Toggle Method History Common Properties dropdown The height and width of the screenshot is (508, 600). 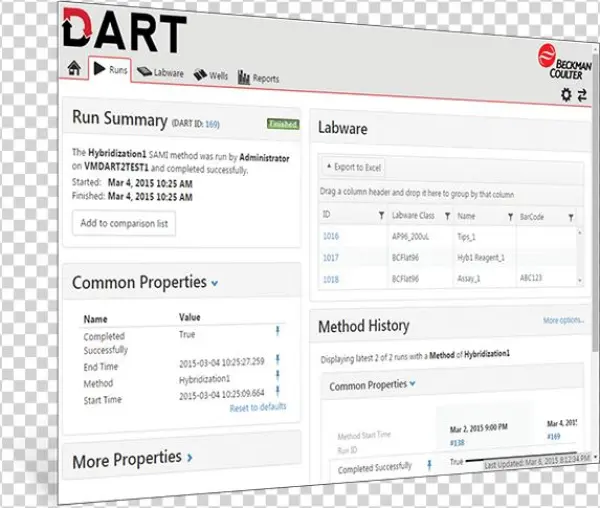pos(412,383)
